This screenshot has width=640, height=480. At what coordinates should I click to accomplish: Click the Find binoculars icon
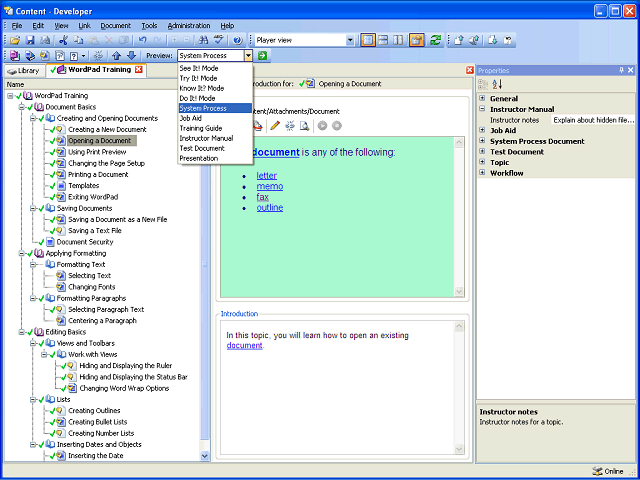203,40
